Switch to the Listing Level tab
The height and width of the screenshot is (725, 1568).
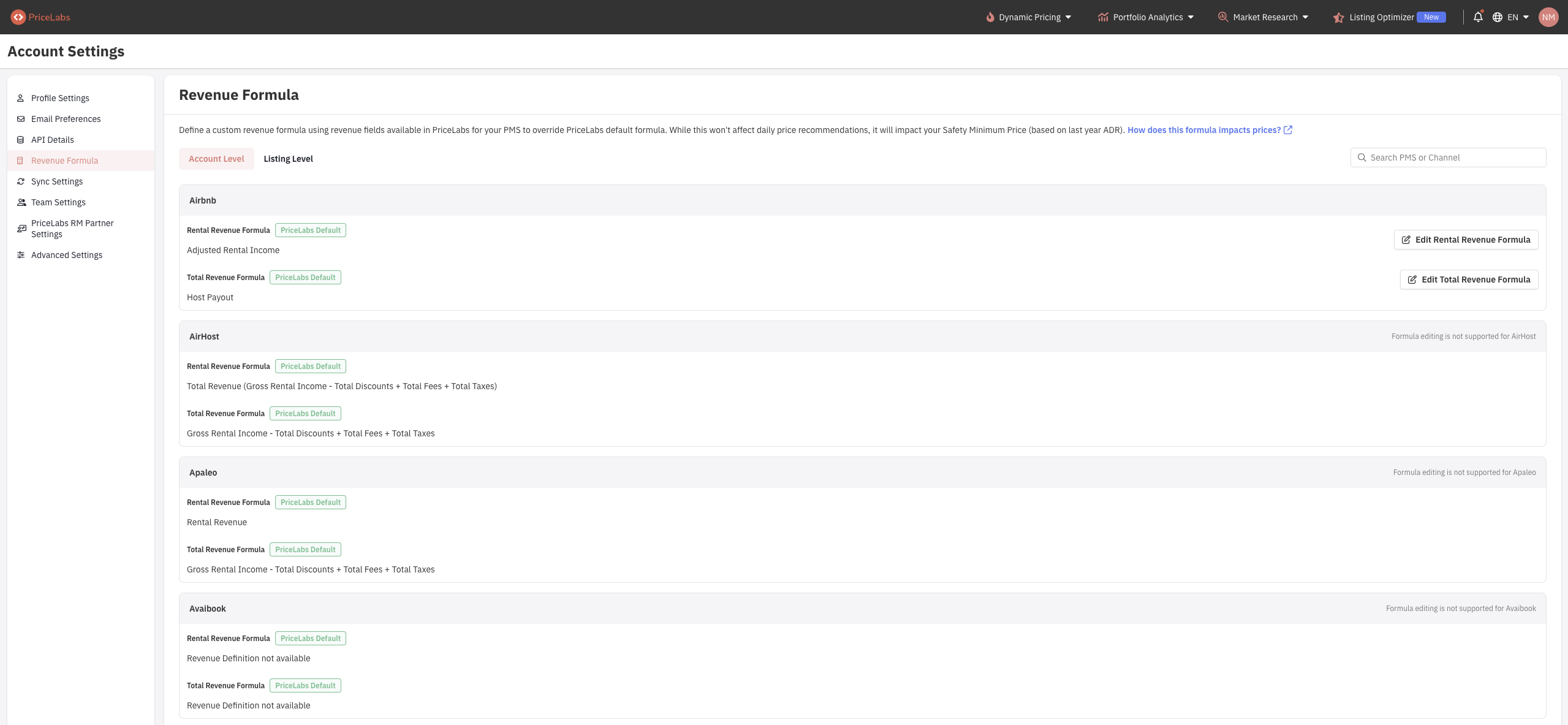click(288, 159)
